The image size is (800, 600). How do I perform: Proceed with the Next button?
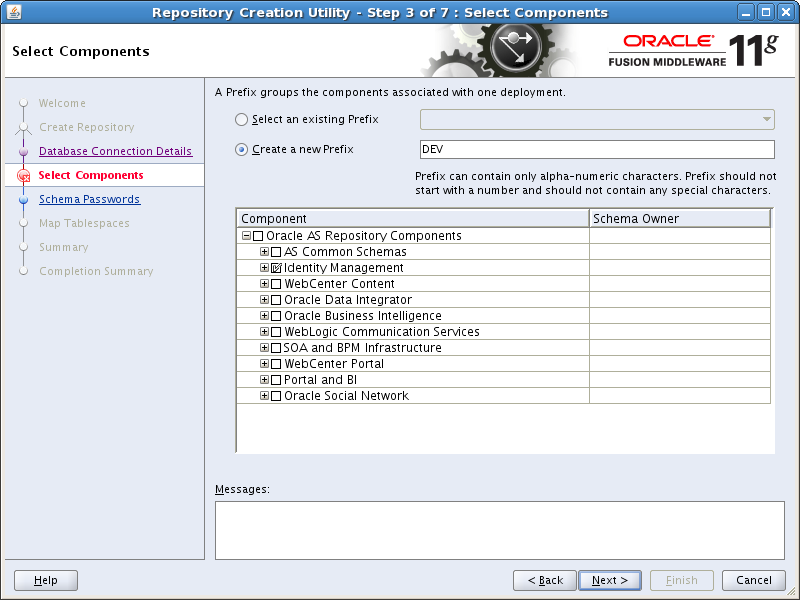point(610,580)
